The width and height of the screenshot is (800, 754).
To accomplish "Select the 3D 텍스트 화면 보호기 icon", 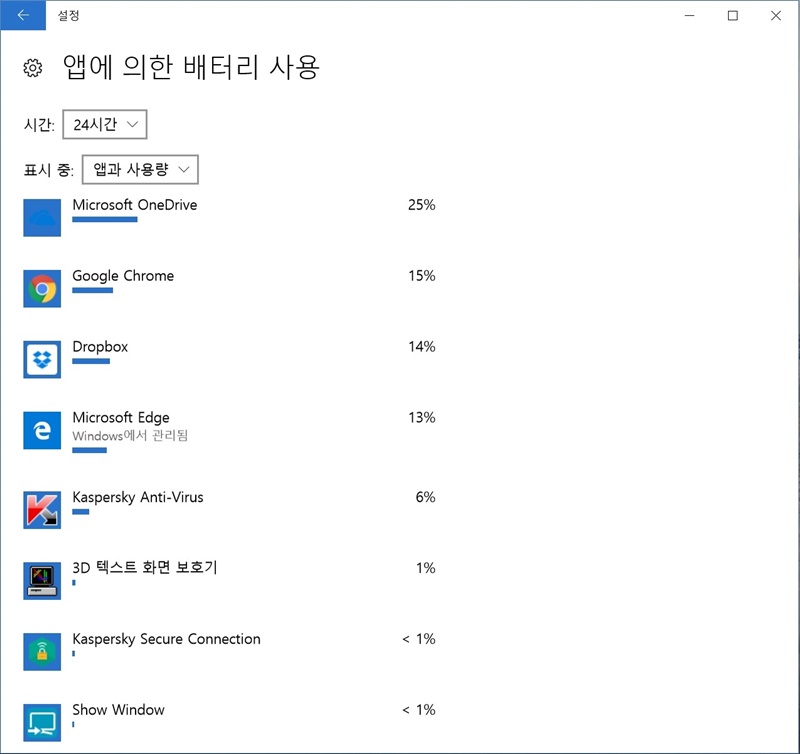I will (x=42, y=581).
